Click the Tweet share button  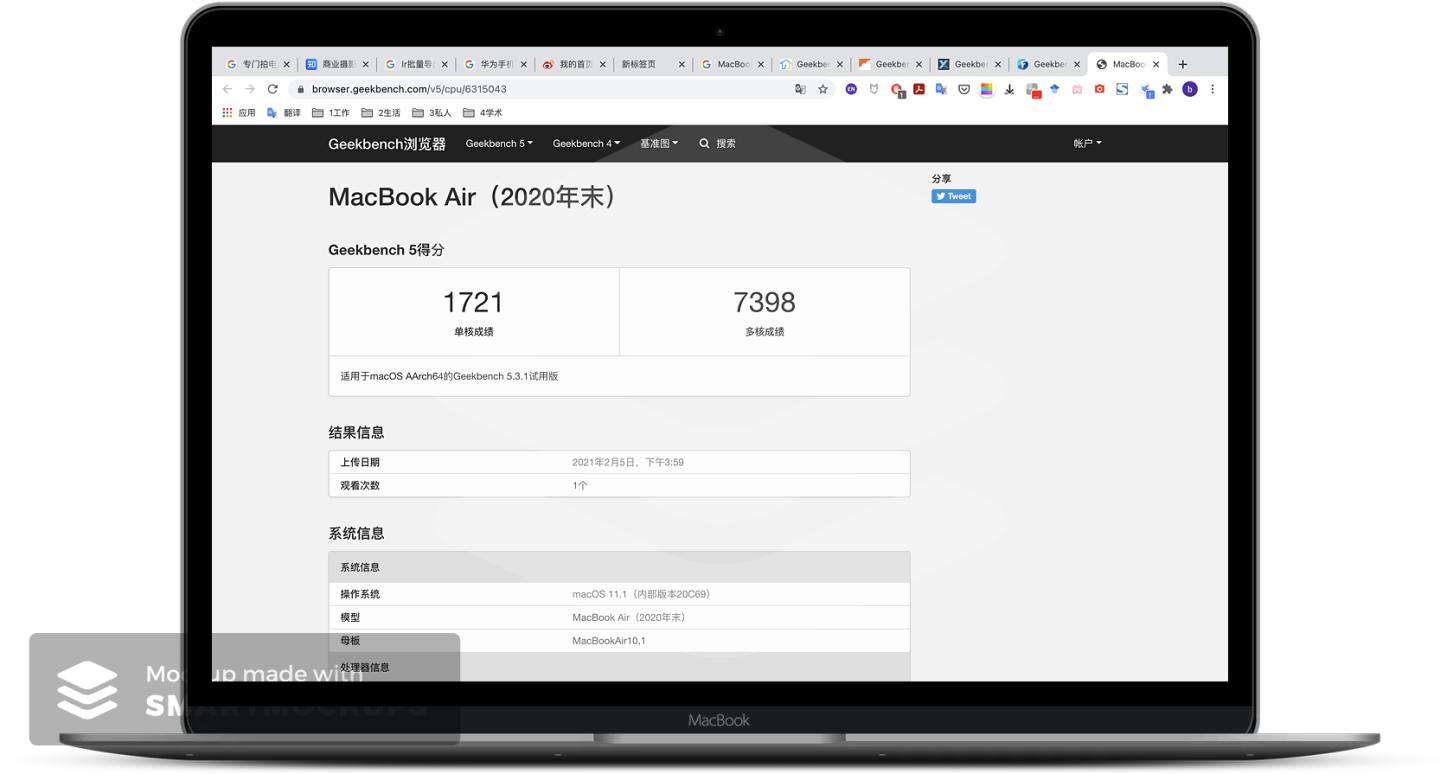pos(953,196)
